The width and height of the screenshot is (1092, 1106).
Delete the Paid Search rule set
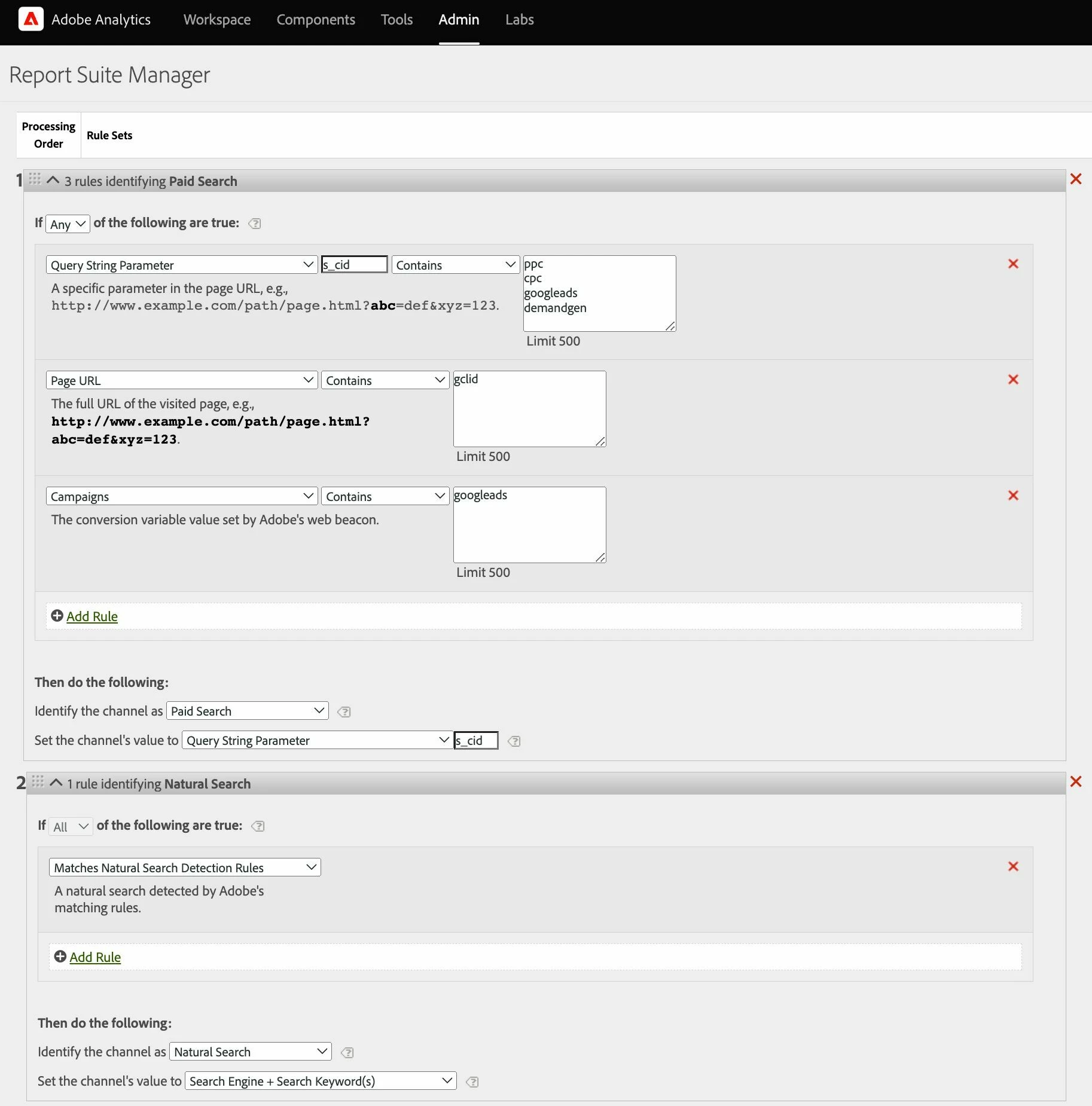click(x=1076, y=179)
